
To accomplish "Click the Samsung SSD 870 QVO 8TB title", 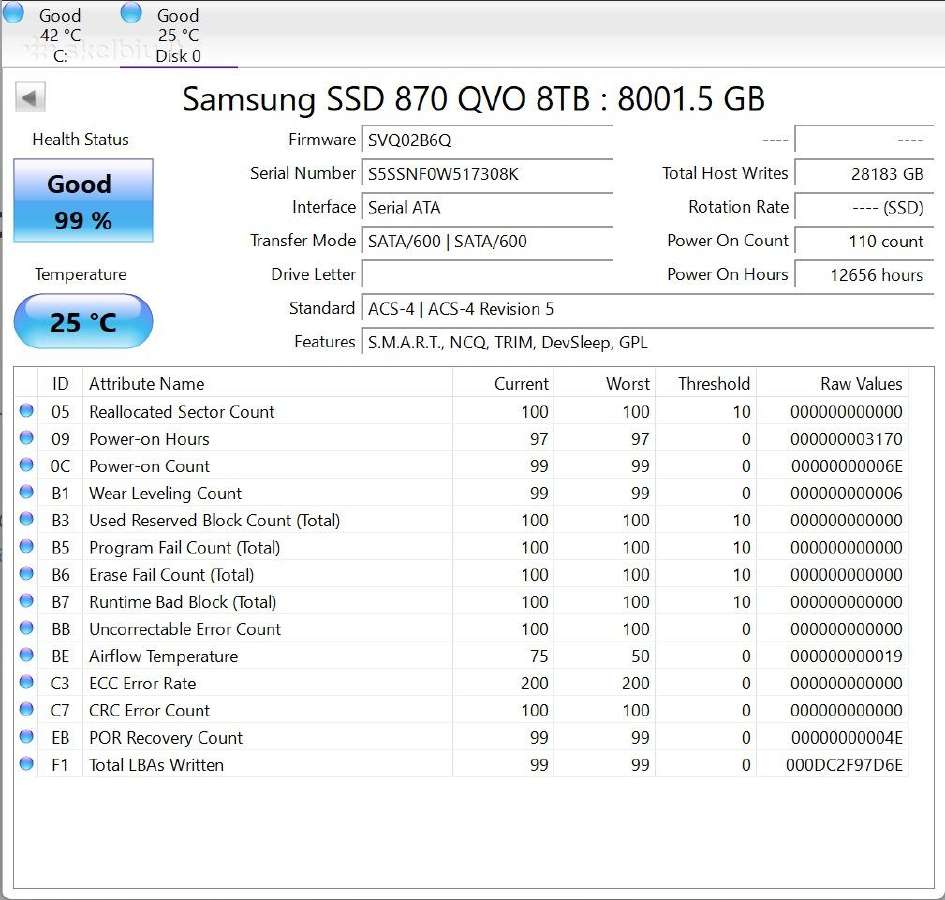I will pos(473,98).
